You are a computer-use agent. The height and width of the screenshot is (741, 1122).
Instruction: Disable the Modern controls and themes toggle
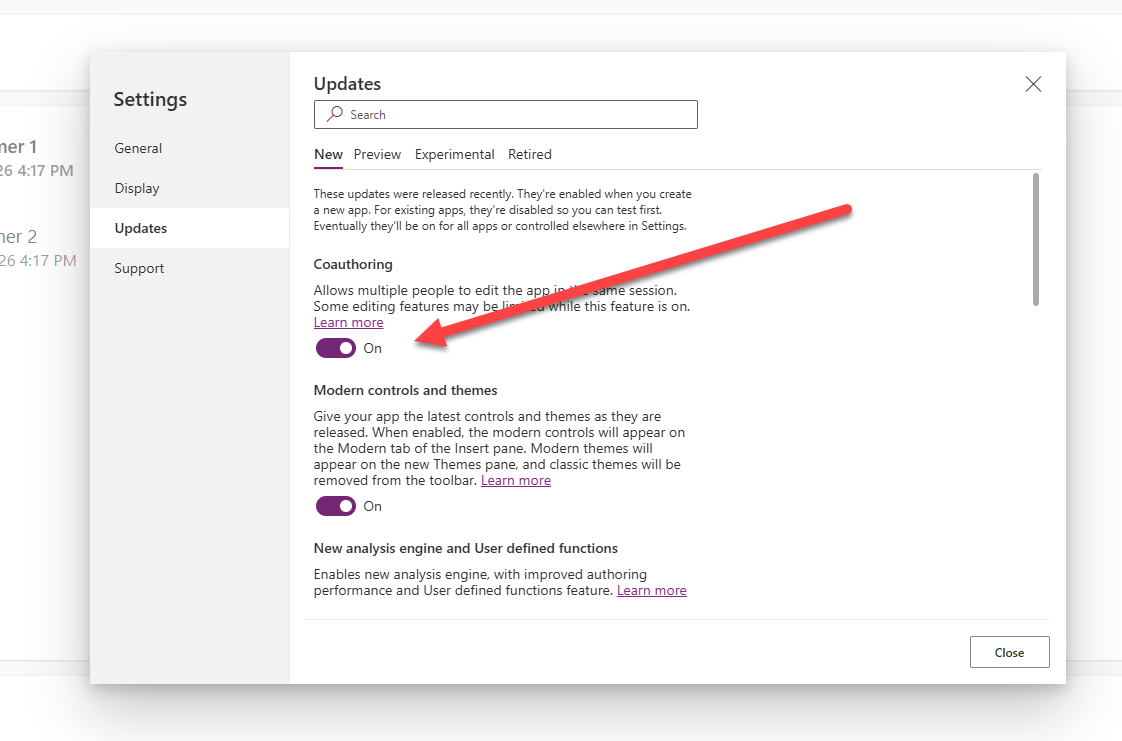coord(336,506)
